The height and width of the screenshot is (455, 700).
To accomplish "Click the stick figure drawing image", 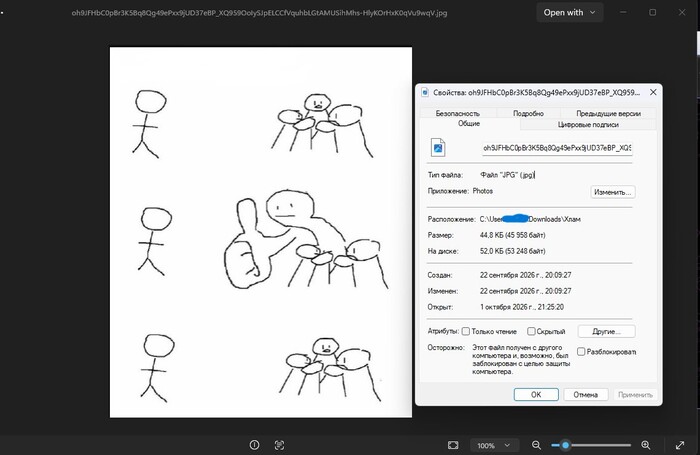I will point(261,232).
